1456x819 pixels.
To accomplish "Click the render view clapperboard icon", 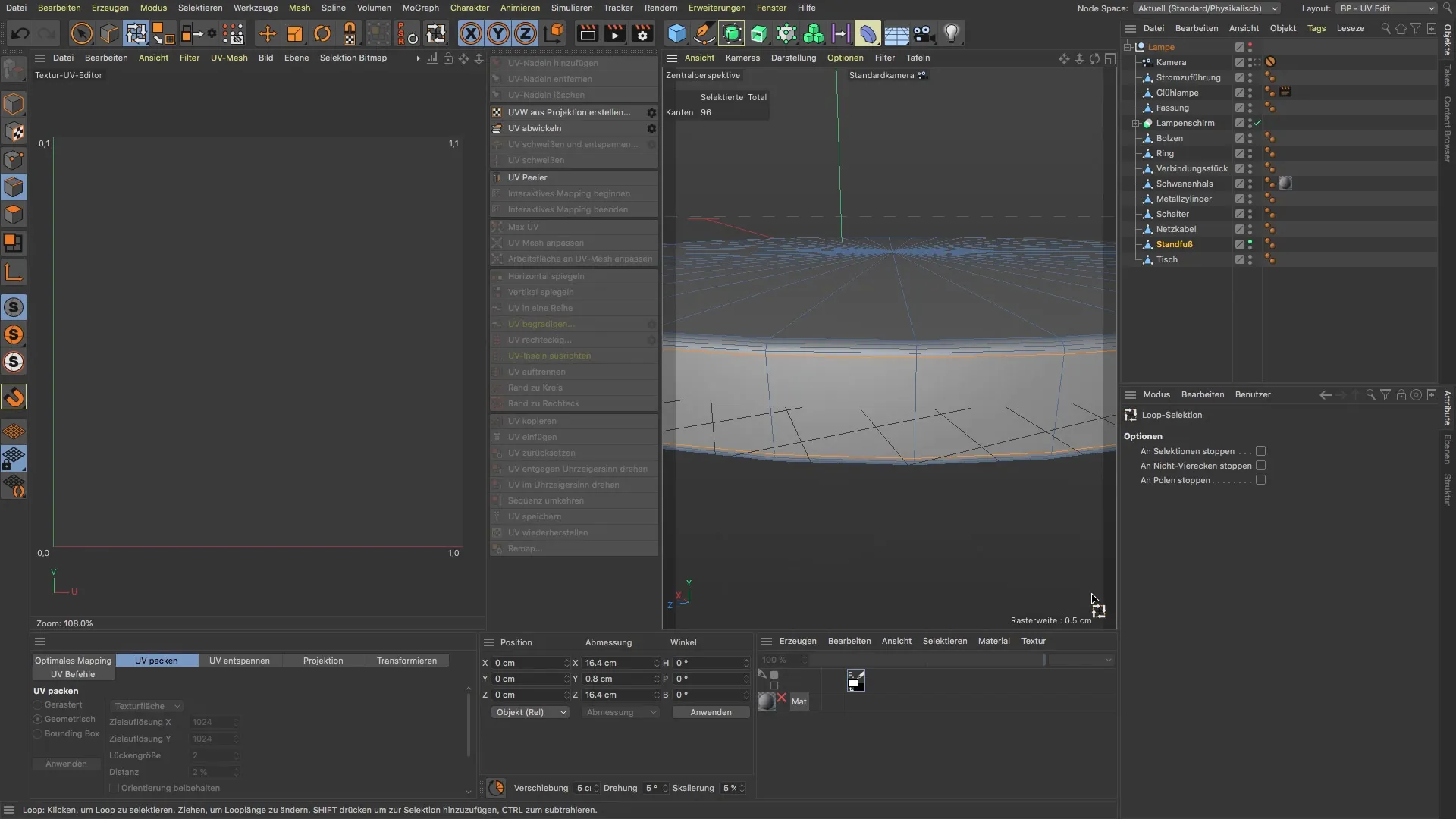I will coord(588,34).
